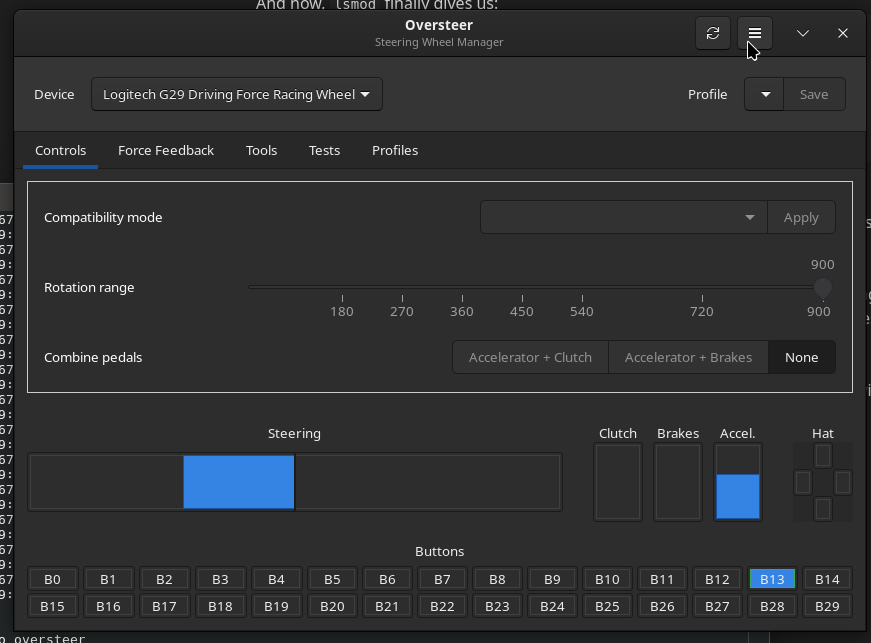Select Accelerator + Brakes pedal combination
This screenshot has height=643, width=871.
point(688,357)
